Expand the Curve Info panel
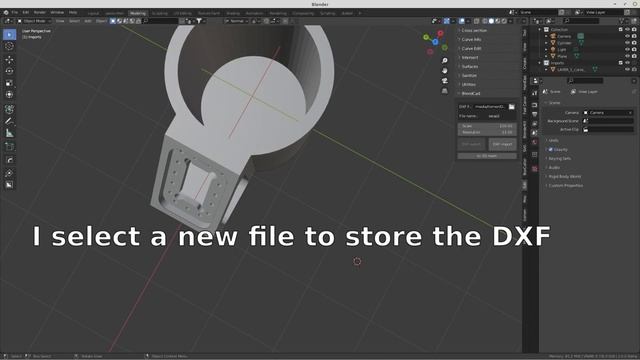Screen dimensions: 640x360 [x=471, y=39]
